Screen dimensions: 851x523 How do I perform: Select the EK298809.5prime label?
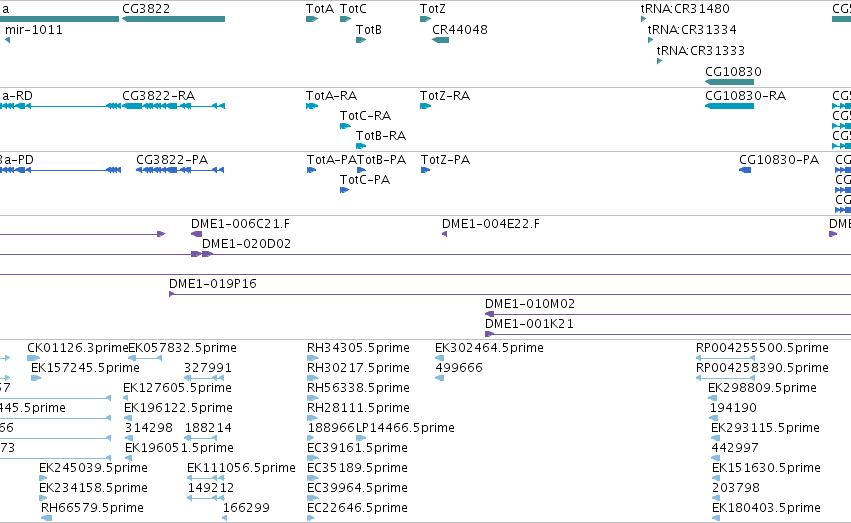[x=763, y=388]
